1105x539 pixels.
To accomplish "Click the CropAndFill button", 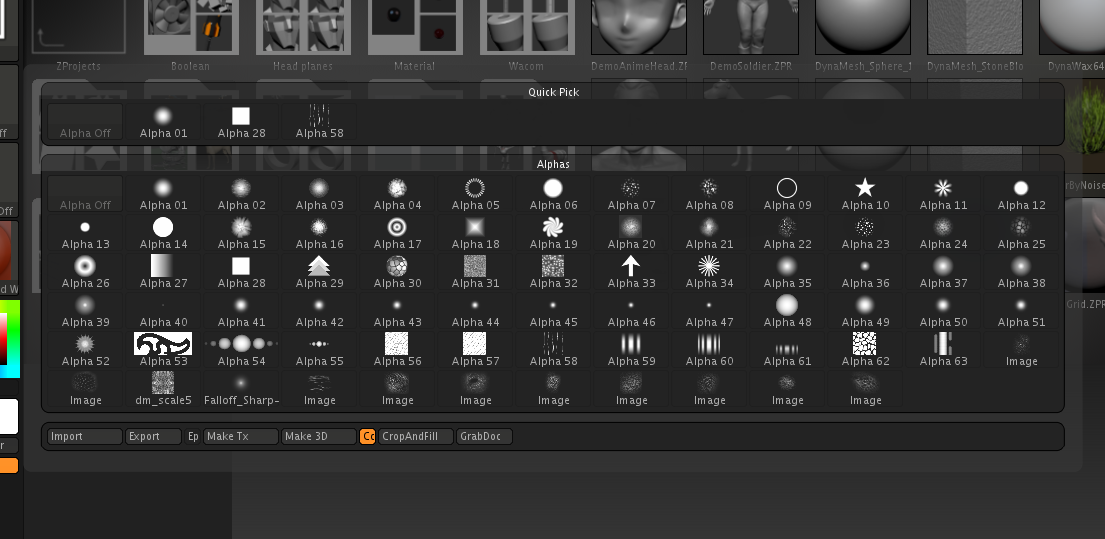I will point(416,436).
